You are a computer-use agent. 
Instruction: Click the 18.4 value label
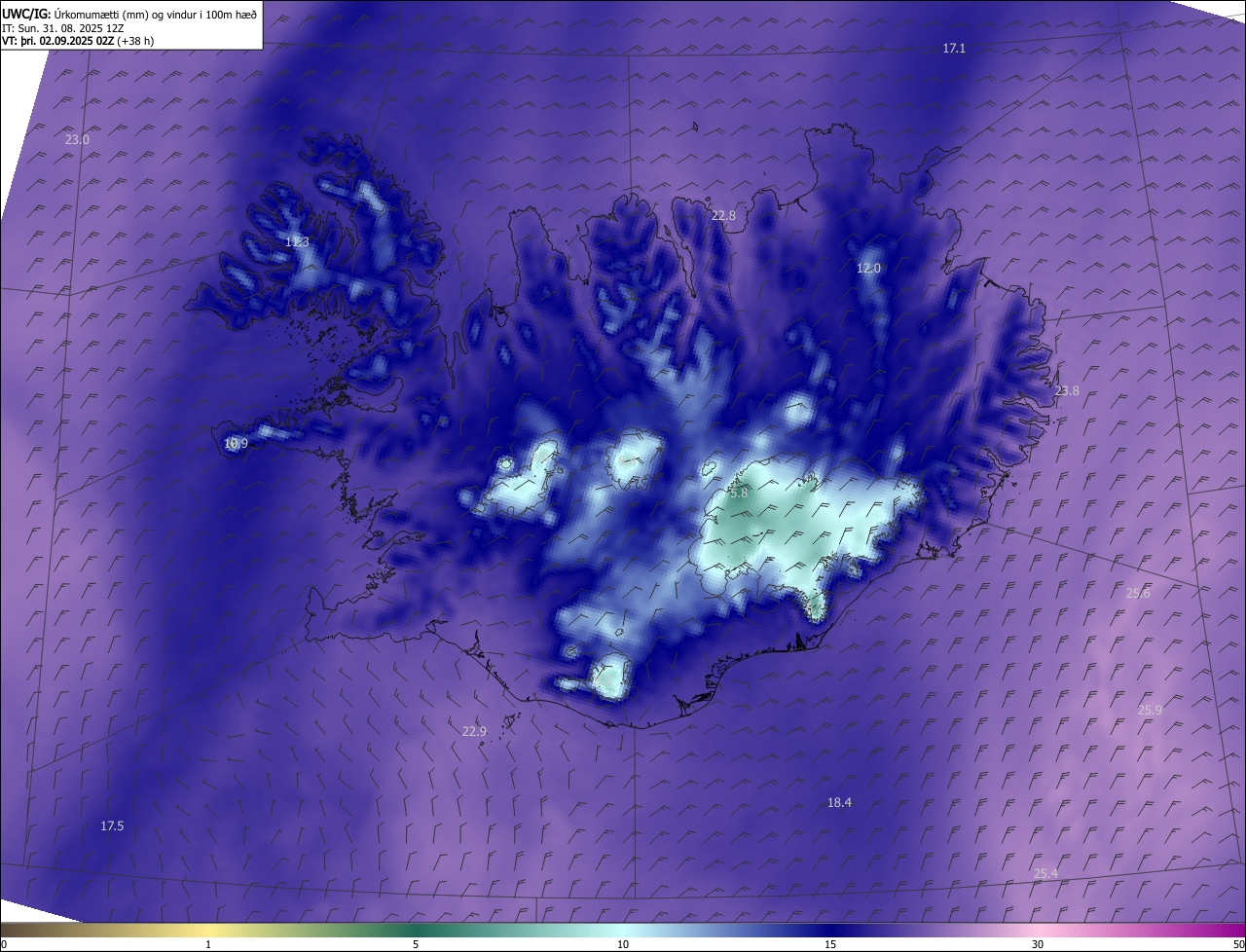tap(839, 802)
